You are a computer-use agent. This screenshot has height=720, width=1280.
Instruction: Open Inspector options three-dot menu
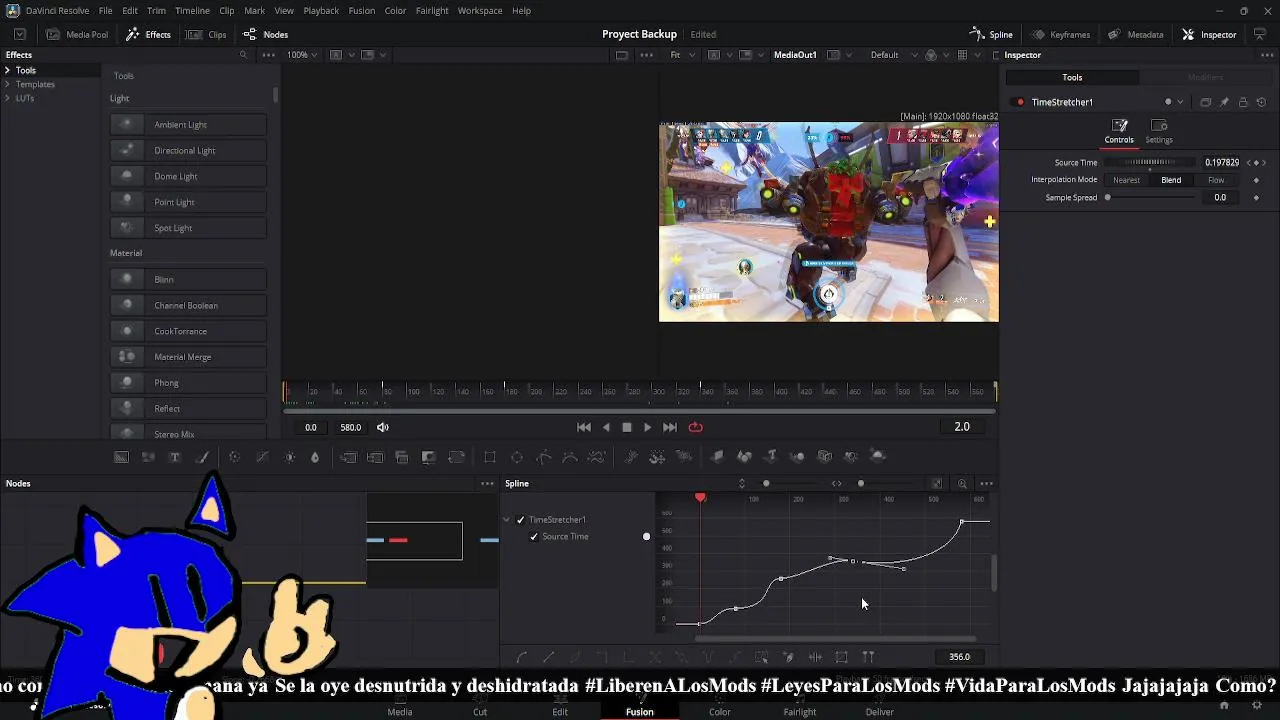(1267, 55)
